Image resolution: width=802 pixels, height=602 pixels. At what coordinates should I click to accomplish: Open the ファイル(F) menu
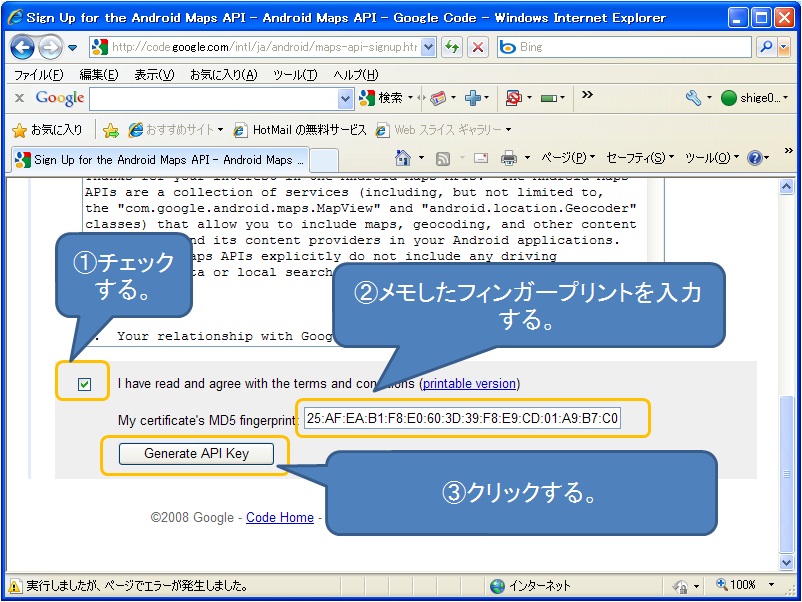(38, 75)
